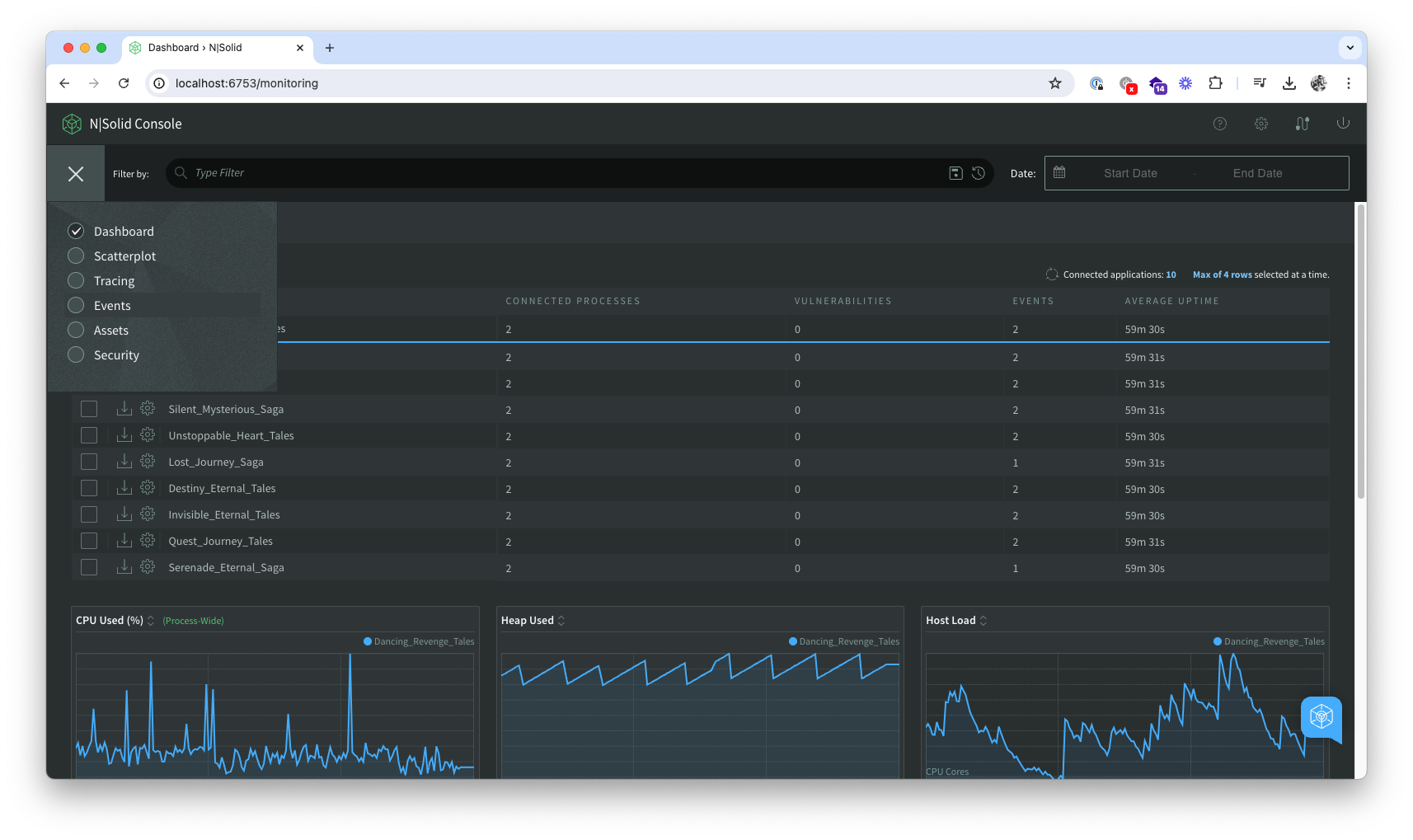Viewport: 1413px width, 840px height.
Task: Open filter history with the clock icon
Action: point(979,173)
